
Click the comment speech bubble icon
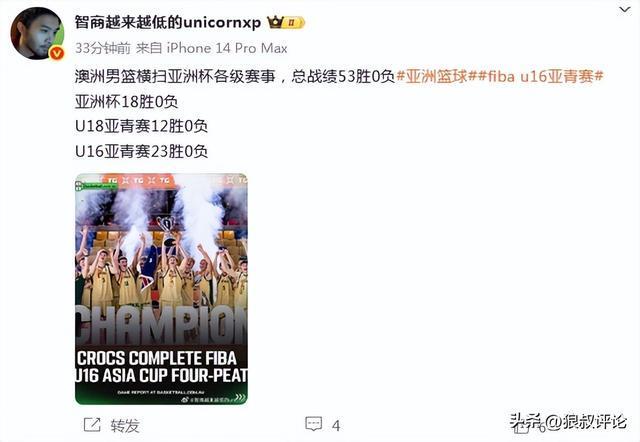tap(313, 424)
